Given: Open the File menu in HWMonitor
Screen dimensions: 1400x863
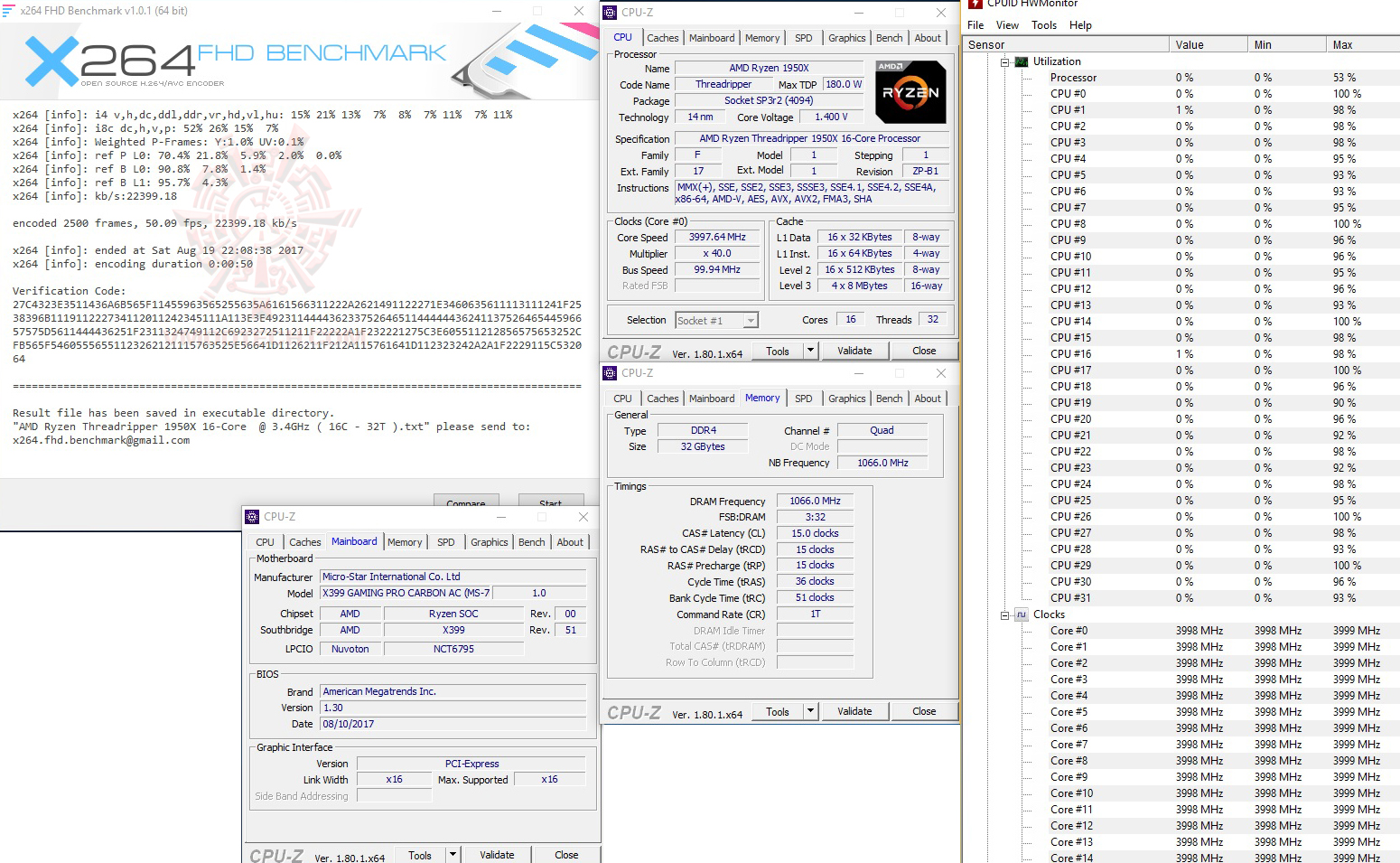Looking at the screenshot, I should [976, 24].
